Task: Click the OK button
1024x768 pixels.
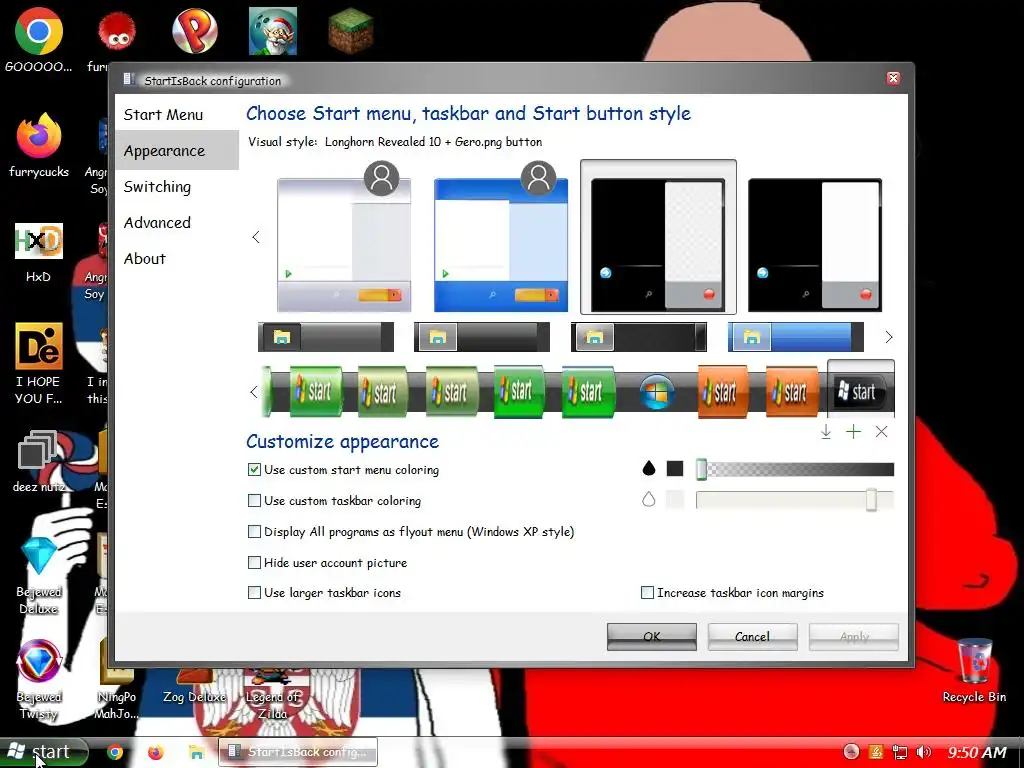Action: point(652,637)
